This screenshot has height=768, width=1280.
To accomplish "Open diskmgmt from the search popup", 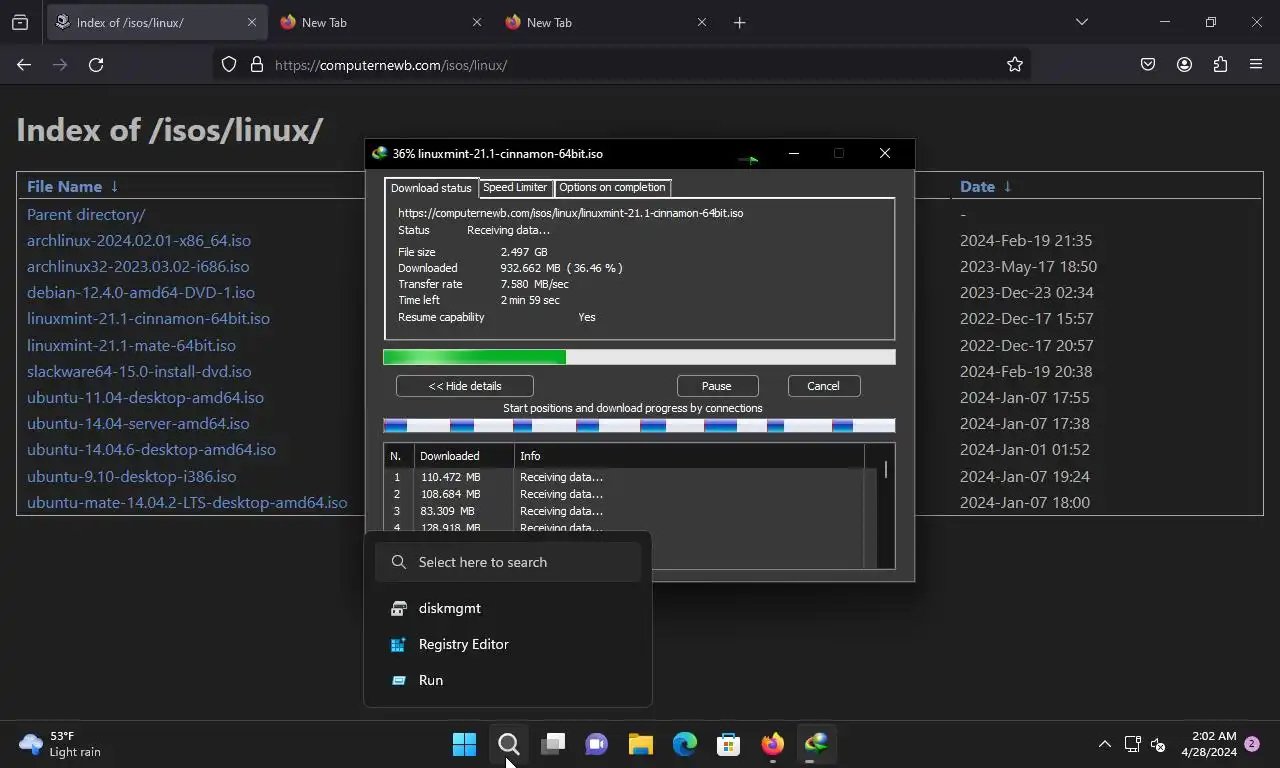I will click(508, 608).
